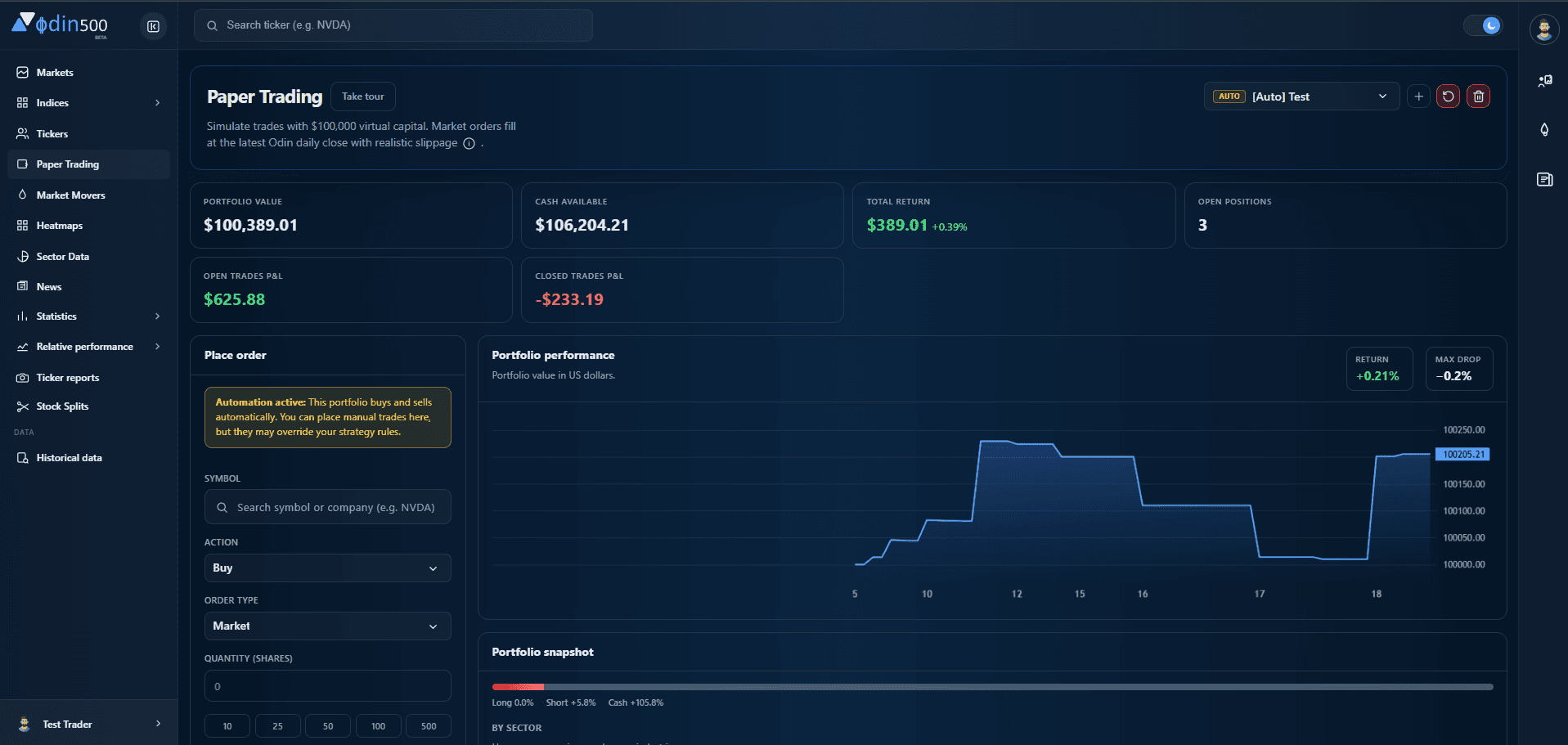Expand the Relative performance submenu chevron

coord(158,347)
